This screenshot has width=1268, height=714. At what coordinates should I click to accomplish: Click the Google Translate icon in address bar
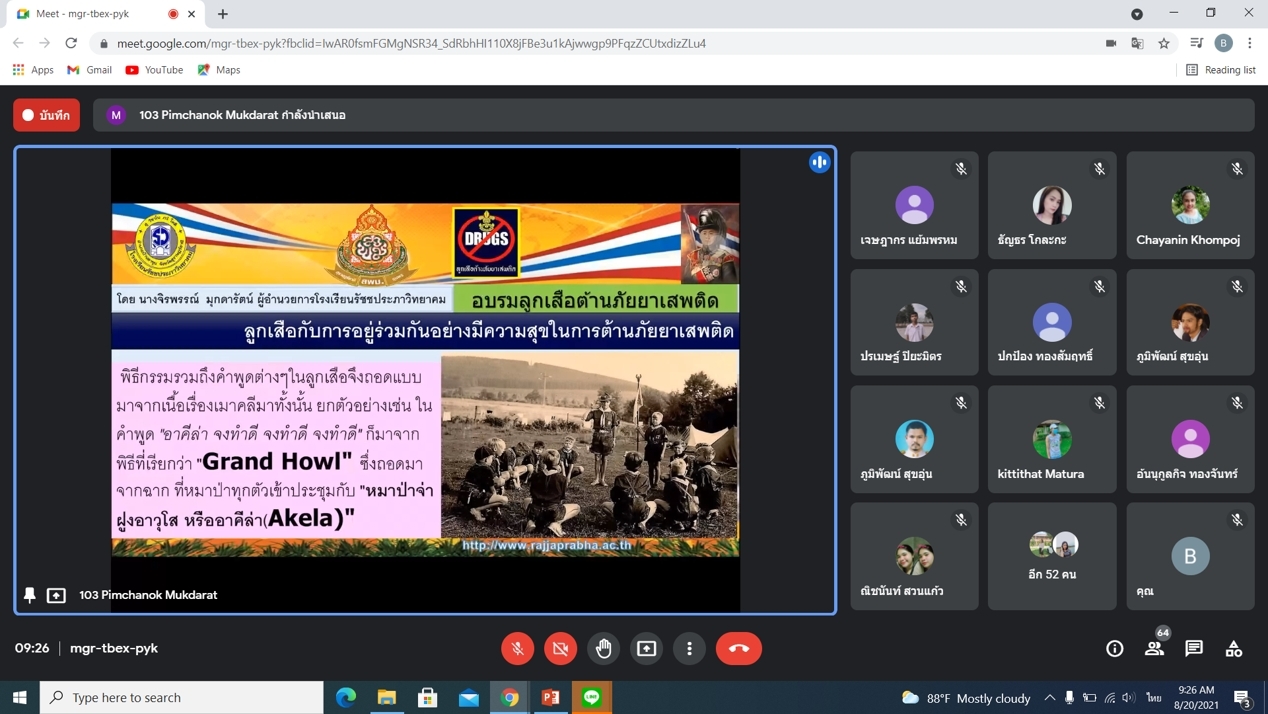1137,43
